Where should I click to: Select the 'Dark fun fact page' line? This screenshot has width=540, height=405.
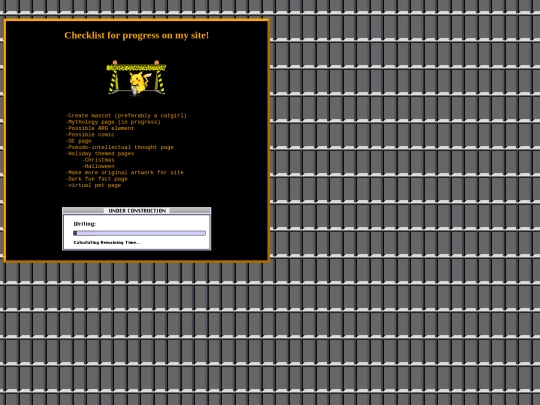pyautogui.click(x=96, y=179)
